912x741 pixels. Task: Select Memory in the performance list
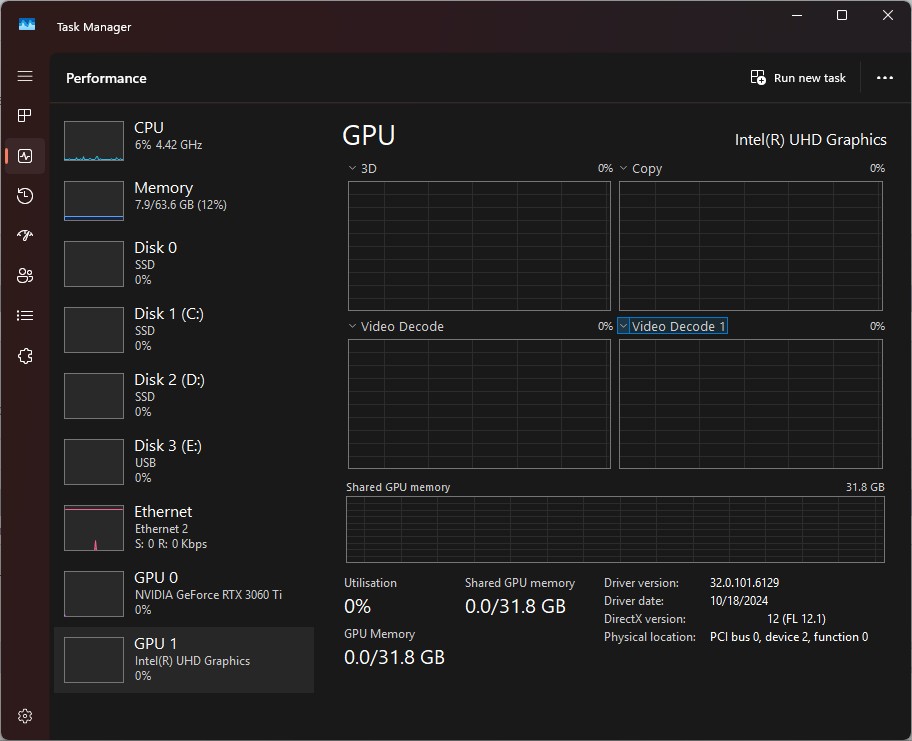[x=184, y=200]
